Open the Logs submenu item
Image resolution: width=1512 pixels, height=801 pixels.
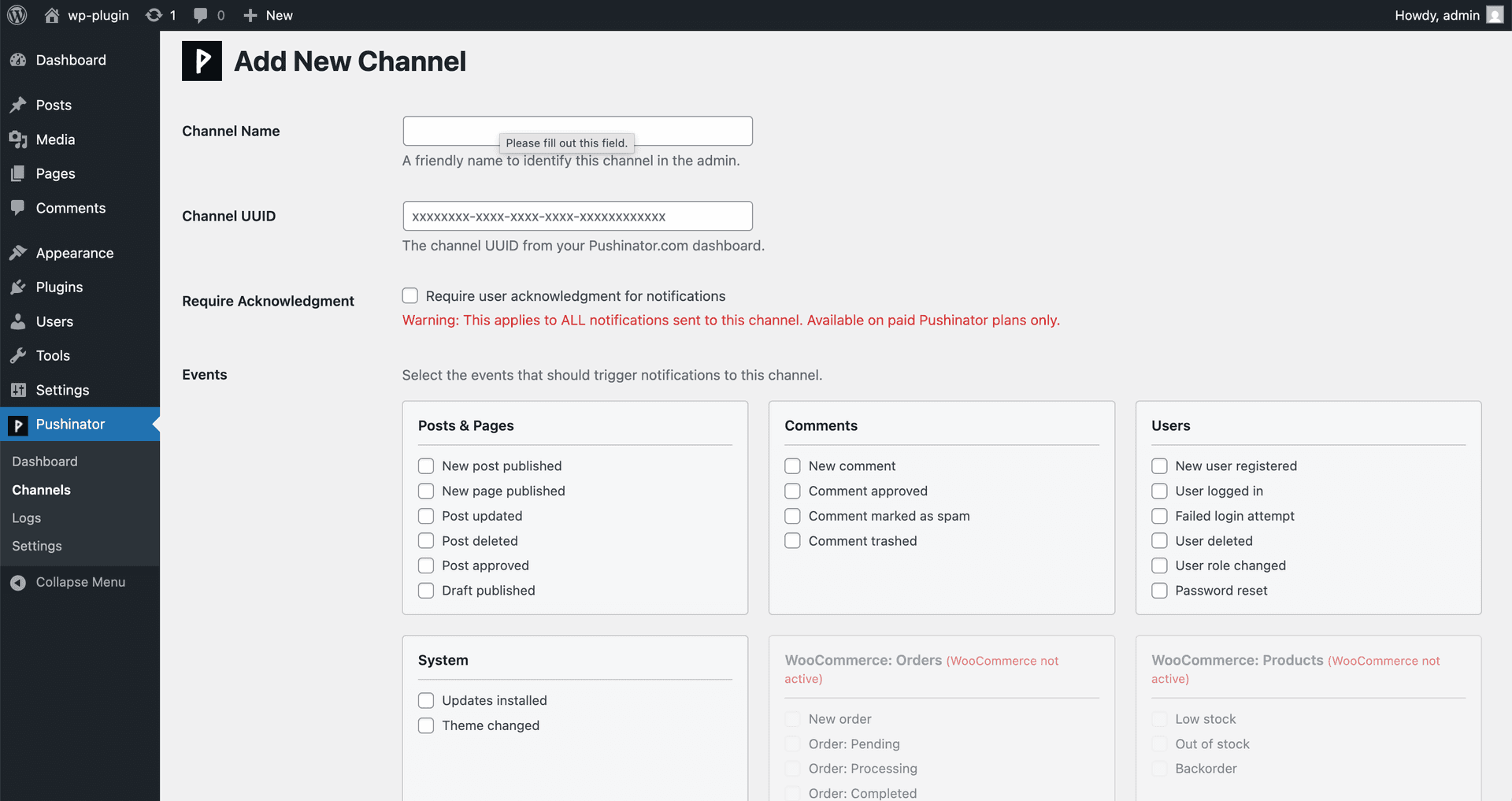point(26,517)
